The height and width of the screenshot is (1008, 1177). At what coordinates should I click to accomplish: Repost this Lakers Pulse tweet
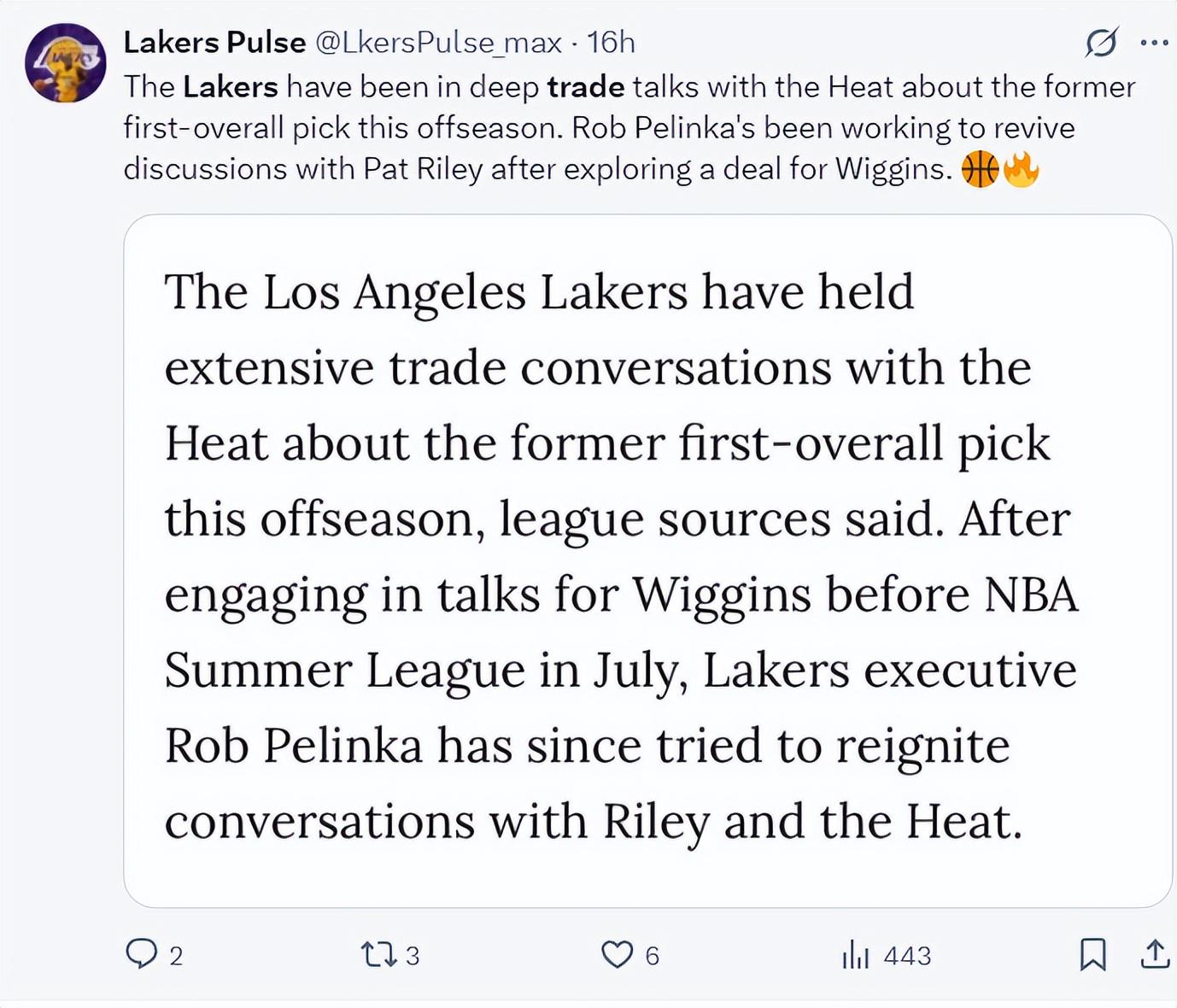tap(378, 953)
